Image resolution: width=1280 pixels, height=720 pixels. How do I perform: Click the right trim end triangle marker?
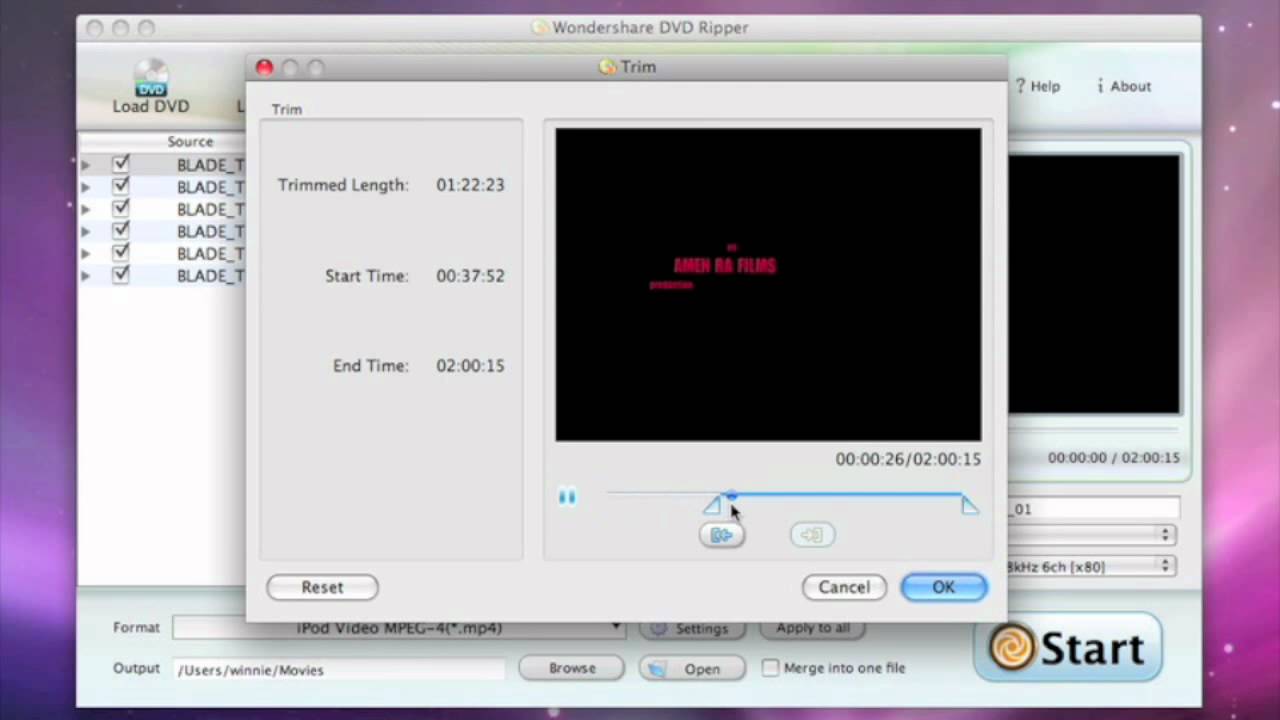[x=969, y=506]
